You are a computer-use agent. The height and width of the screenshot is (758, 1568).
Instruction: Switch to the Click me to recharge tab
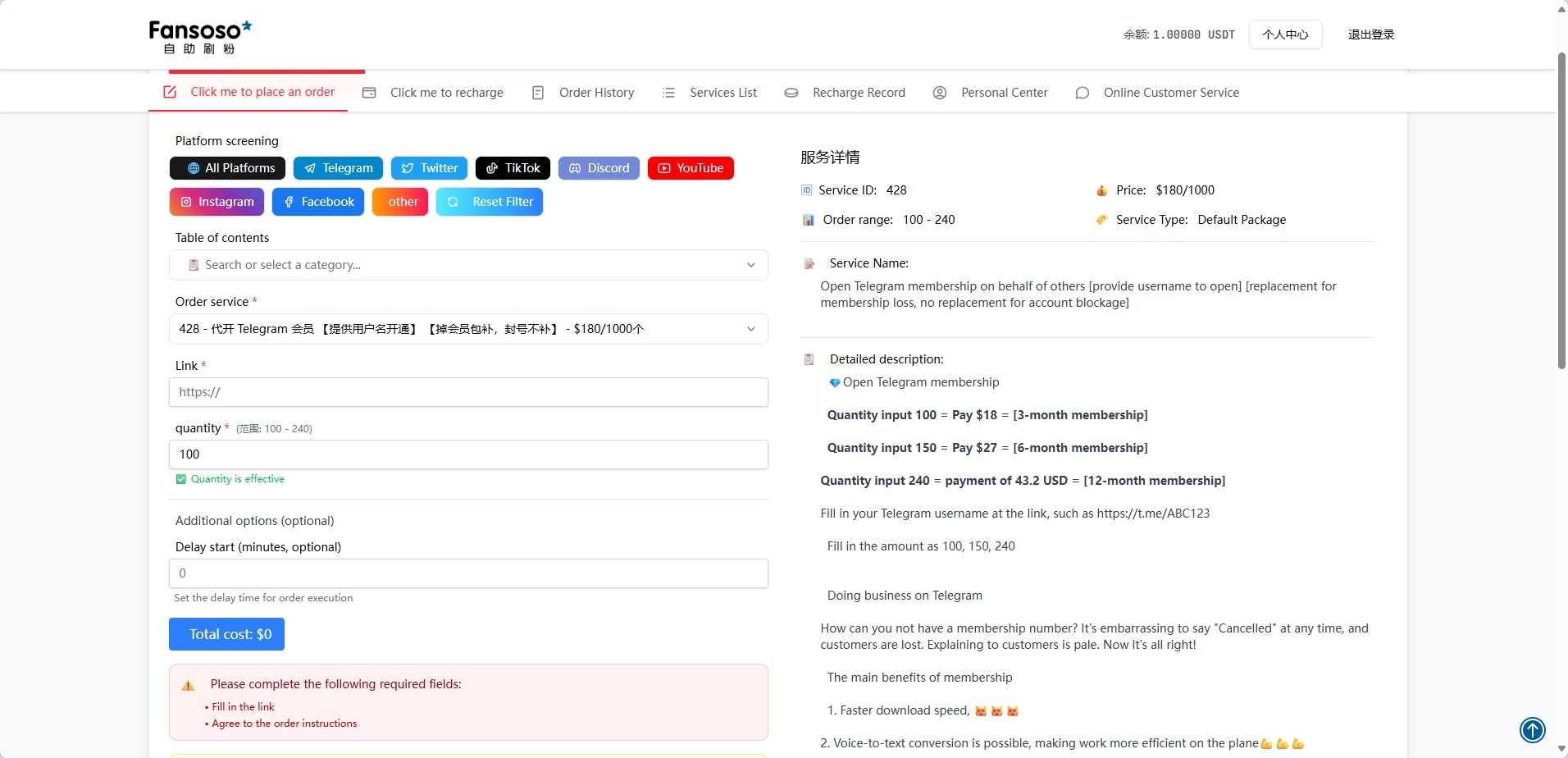coord(433,93)
